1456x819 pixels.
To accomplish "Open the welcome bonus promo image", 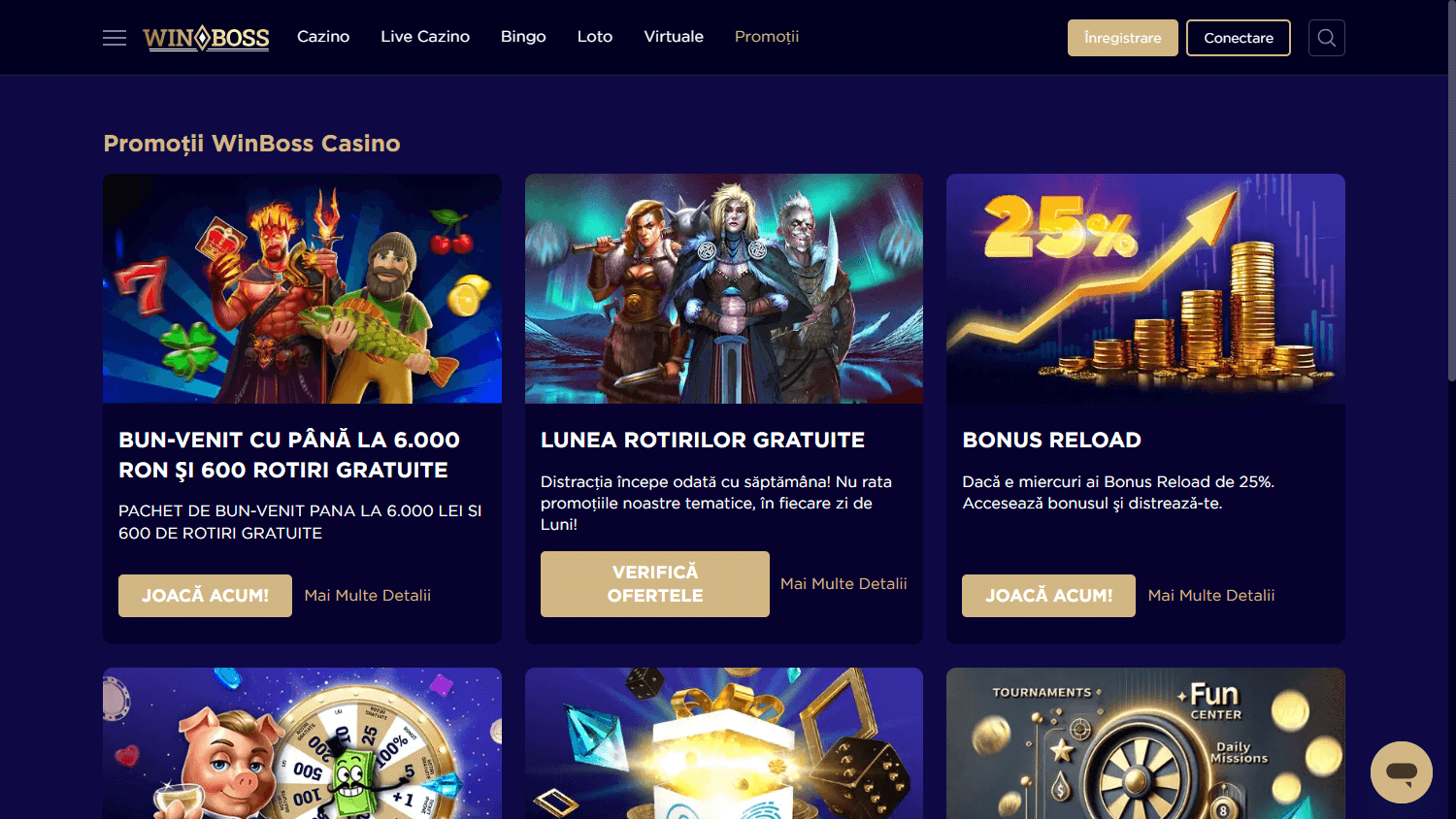I will (302, 288).
